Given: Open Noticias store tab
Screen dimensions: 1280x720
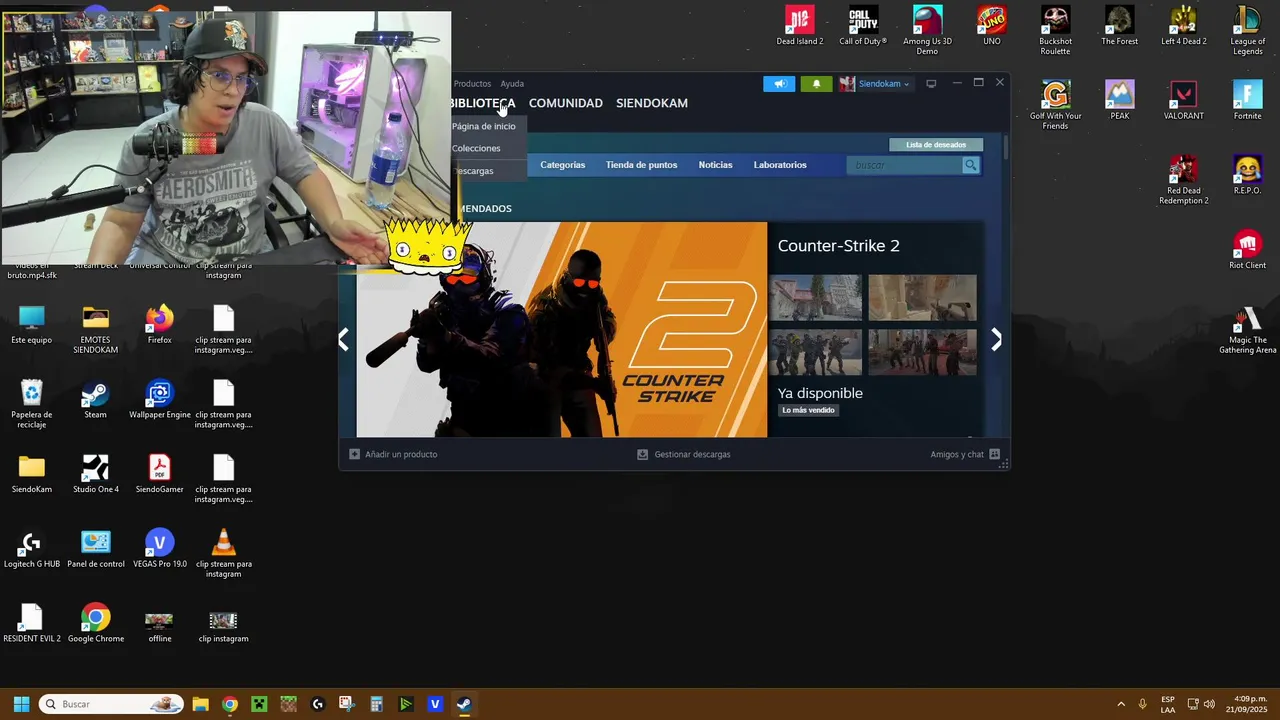Looking at the screenshot, I should (x=715, y=165).
